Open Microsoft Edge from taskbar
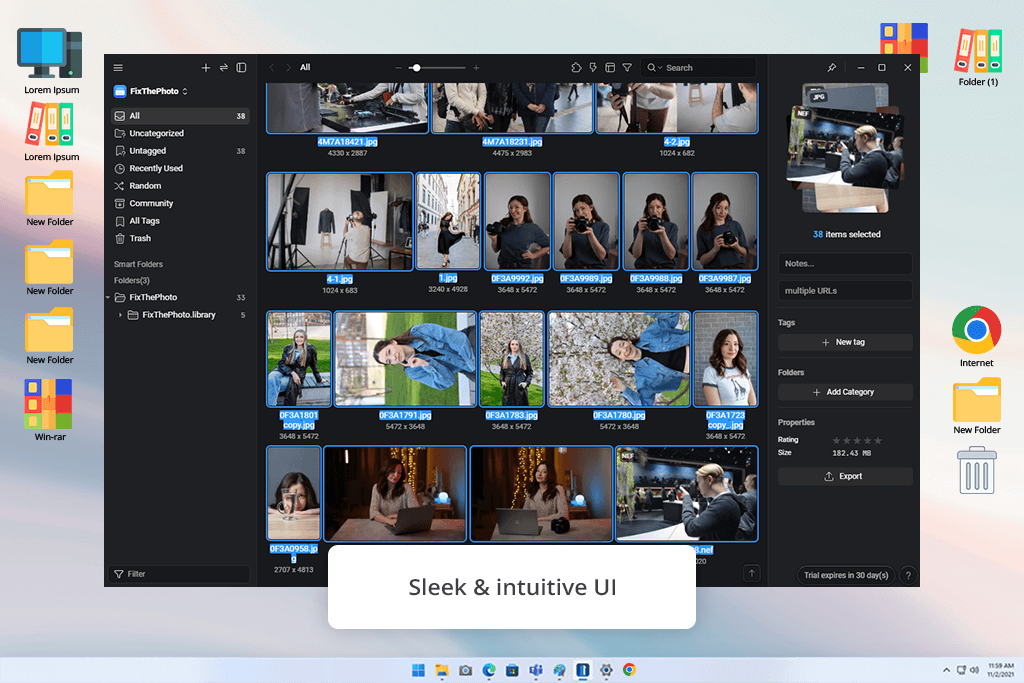The width and height of the screenshot is (1024, 683). (x=489, y=671)
